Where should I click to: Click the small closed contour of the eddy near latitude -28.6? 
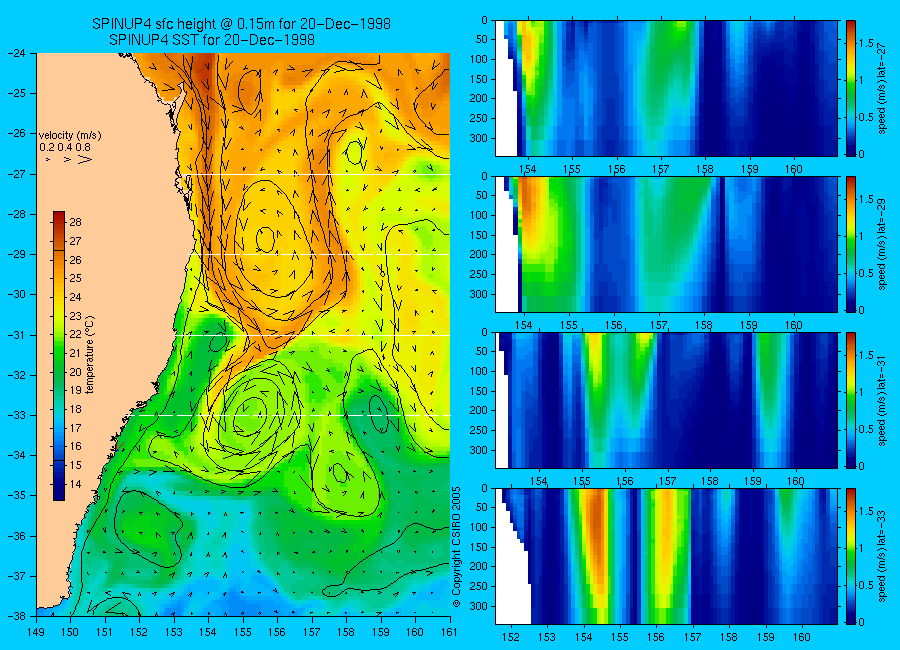(x=265, y=239)
